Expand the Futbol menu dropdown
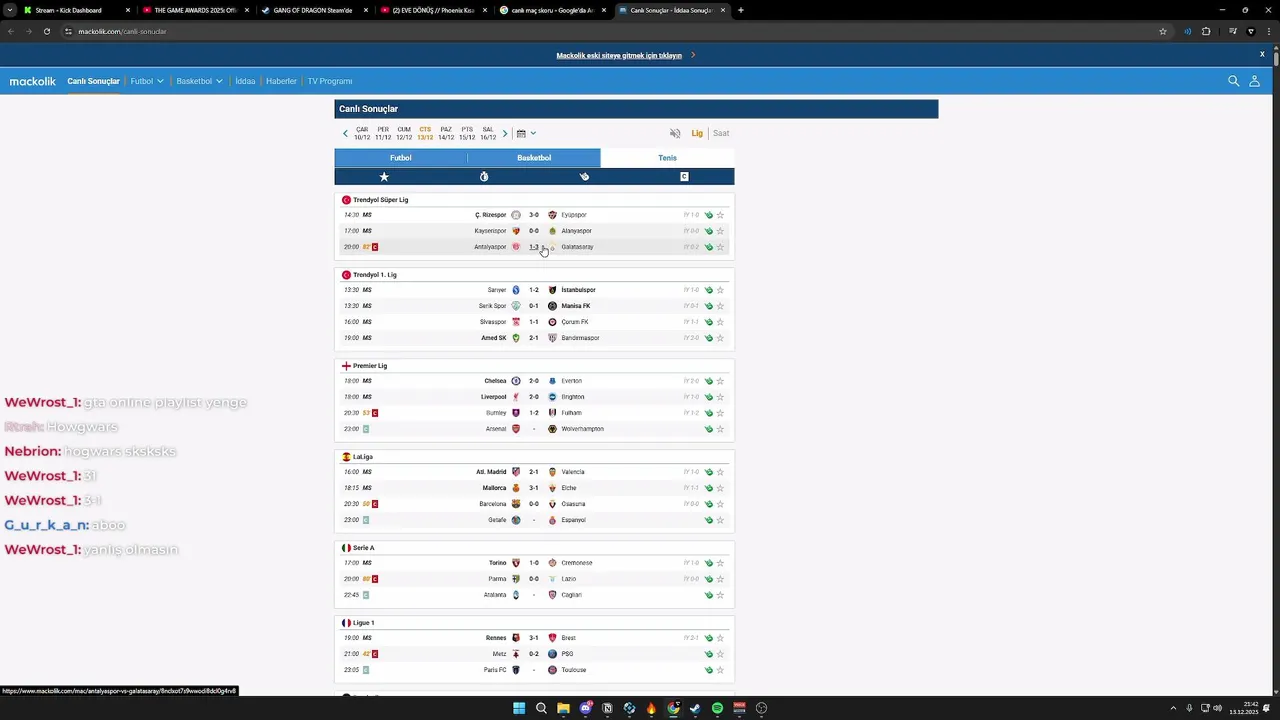 click(x=147, y=81)
